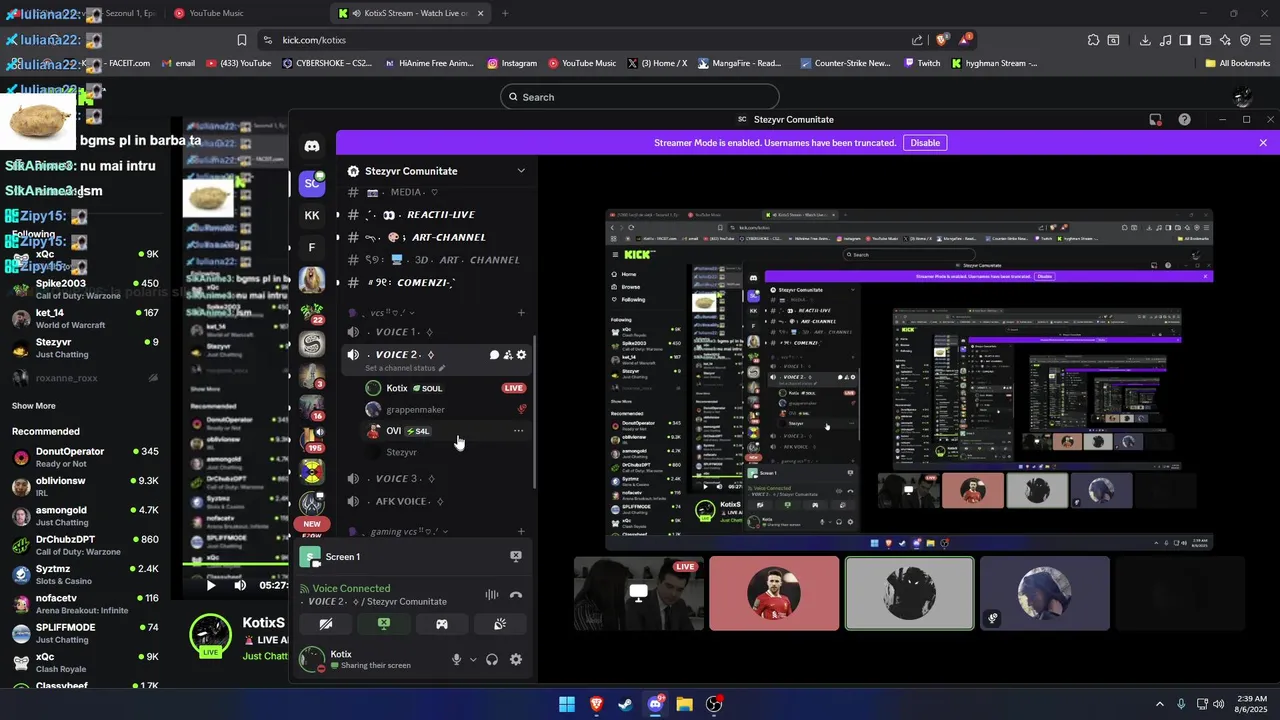The width and height of the screenshot is (1280, 720).
Task: Toggle noise suppression next to Voice Connected
Action: click(x=492, y=595)
